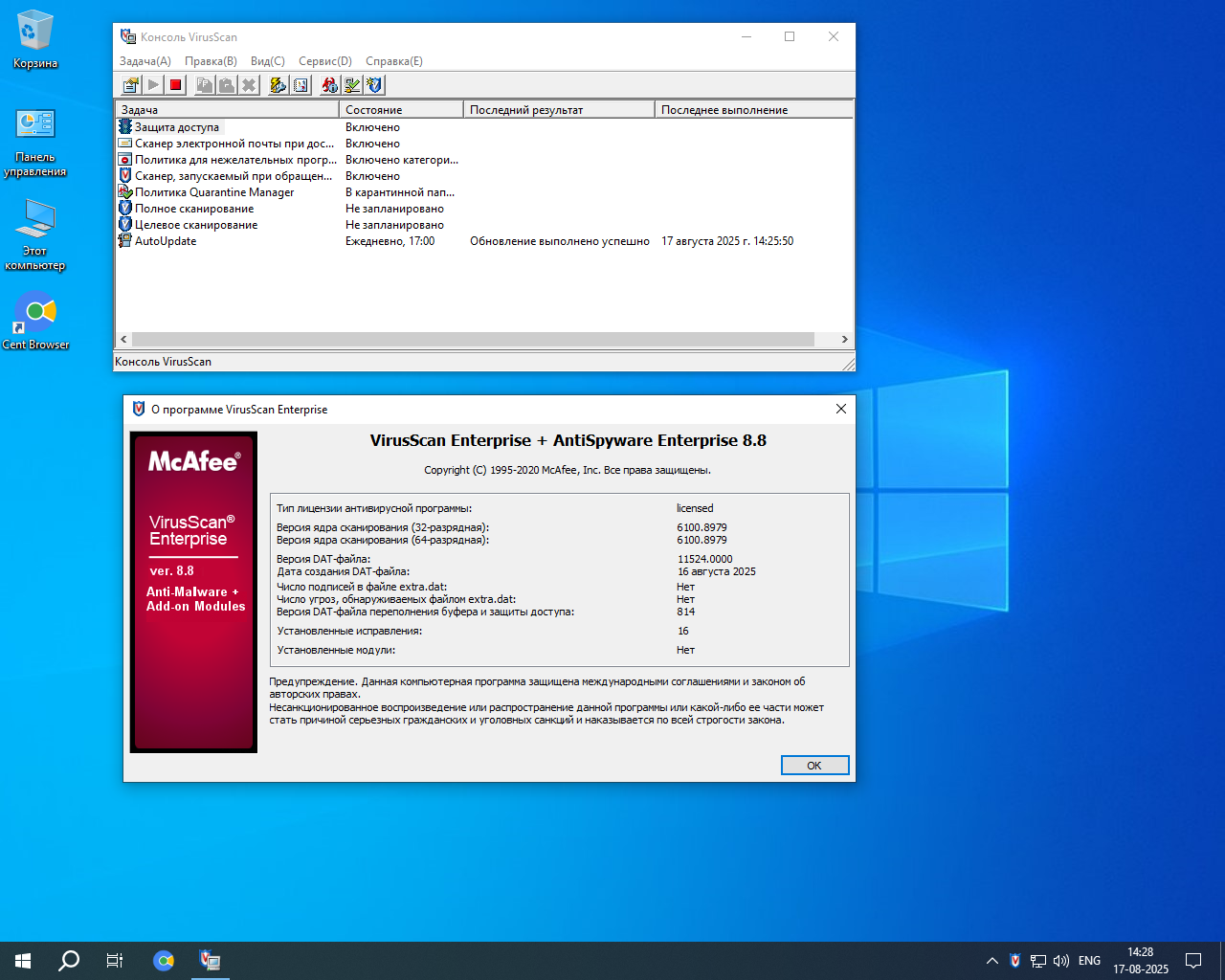
Task: Click 17 августа 2025 г. 14:25:50 cell
Action: click(727, 240)
